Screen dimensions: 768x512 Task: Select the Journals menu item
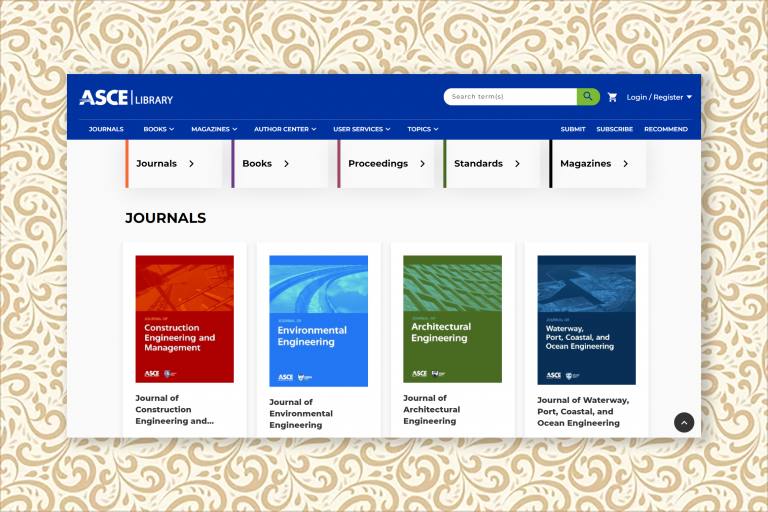(106, 129)
